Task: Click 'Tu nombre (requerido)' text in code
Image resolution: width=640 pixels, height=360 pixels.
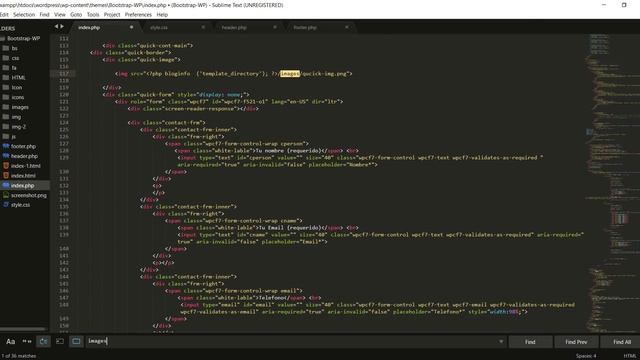Action: tap(288, 151)
